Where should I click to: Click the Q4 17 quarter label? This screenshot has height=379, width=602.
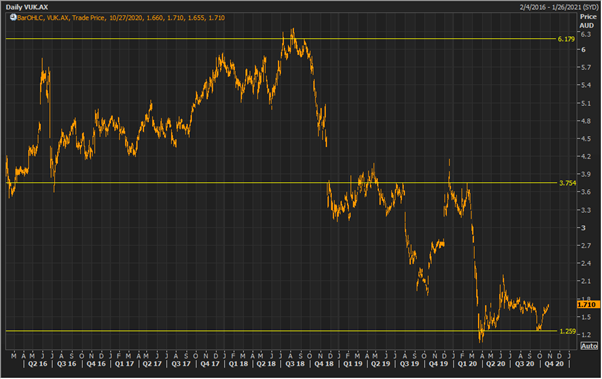pos(210,364)
